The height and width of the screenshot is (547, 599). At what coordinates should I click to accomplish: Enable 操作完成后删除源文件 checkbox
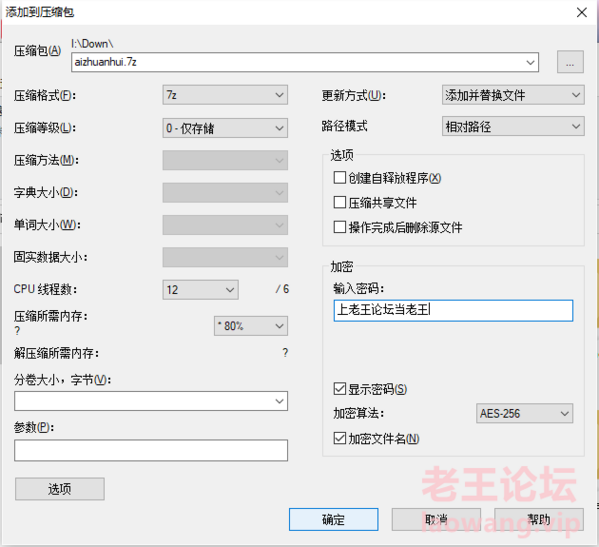340,227
